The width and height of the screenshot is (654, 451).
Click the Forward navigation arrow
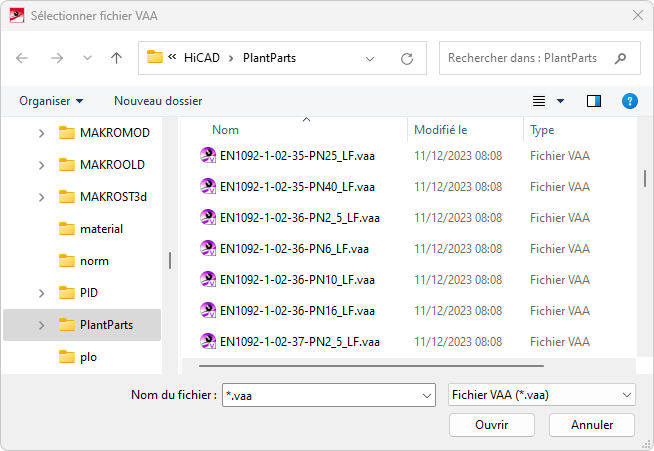[57, 58]
